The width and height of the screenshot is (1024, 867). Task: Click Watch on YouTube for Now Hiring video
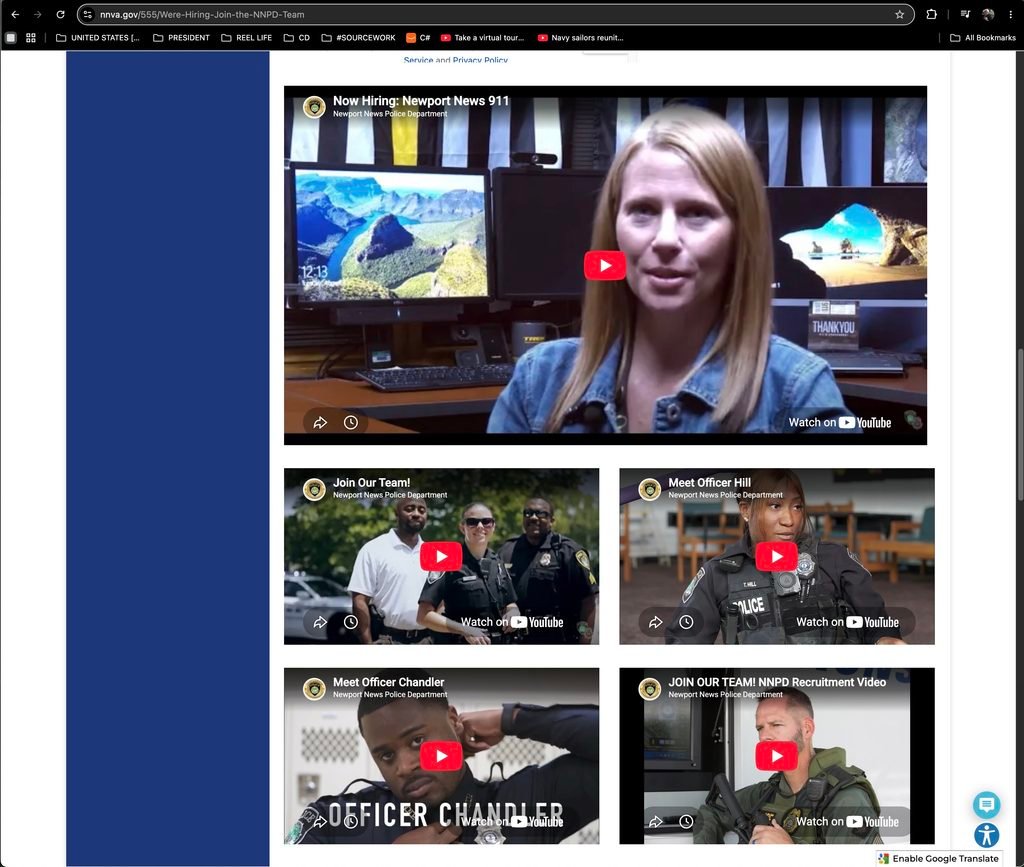[x=840, y=422]
